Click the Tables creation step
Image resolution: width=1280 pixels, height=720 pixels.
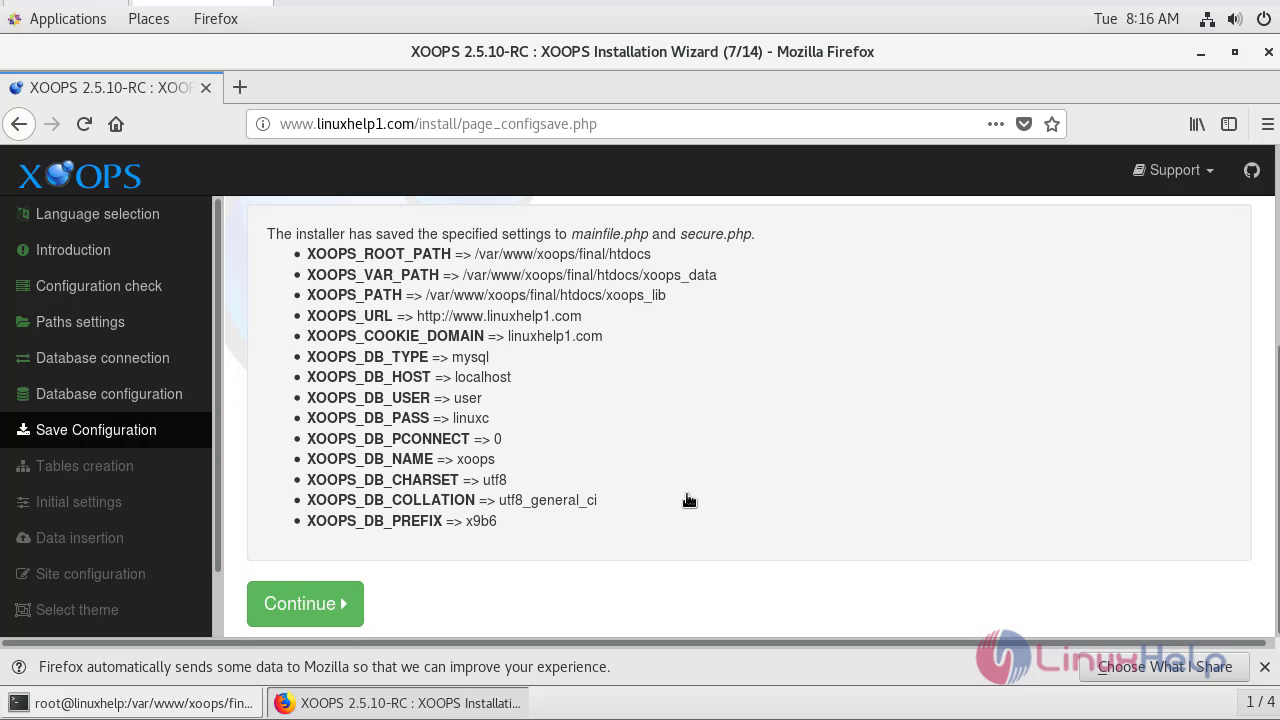(x=84, y=466)
